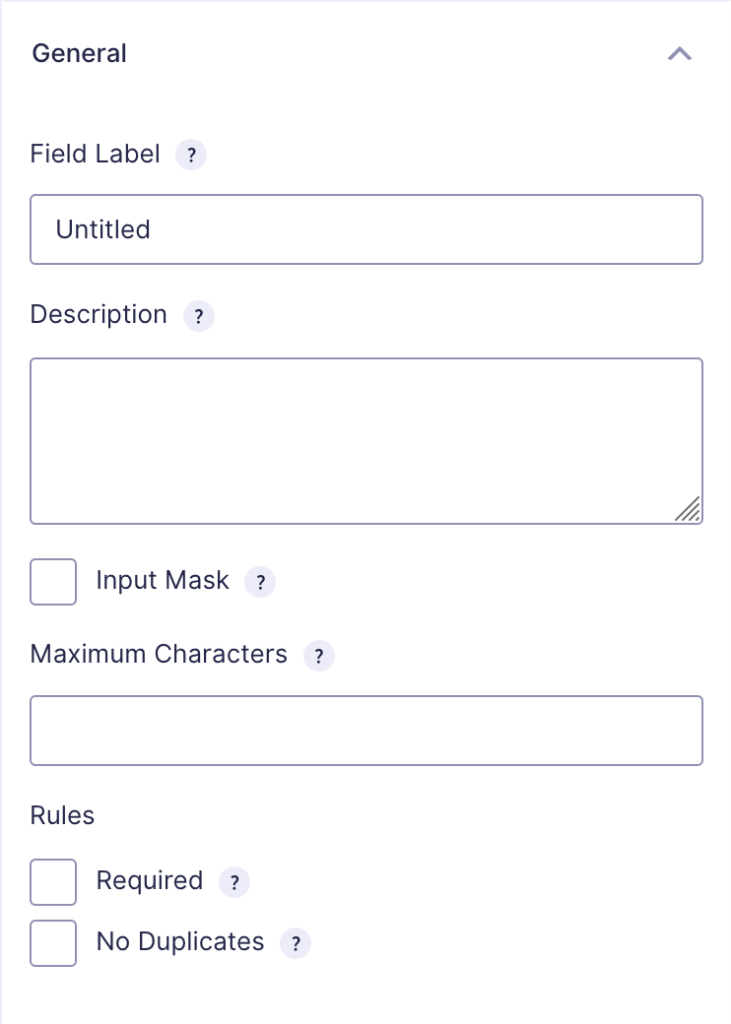Screen dimensions: 731x1024
Task: Click the Maximum Characters caption text
Action: tap(159, 654)
